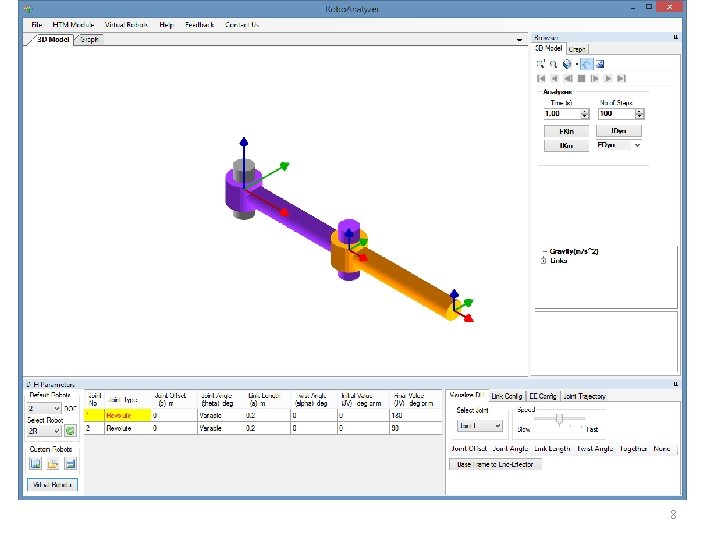Image resolution: width=720 pixels, height=540 pixels.
Task: Click the Twist Angle visualize option
Action: [x=595, y=449]
